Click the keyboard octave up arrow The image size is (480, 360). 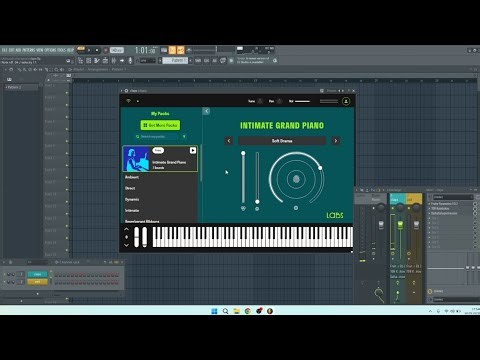(x=126, y=229)
